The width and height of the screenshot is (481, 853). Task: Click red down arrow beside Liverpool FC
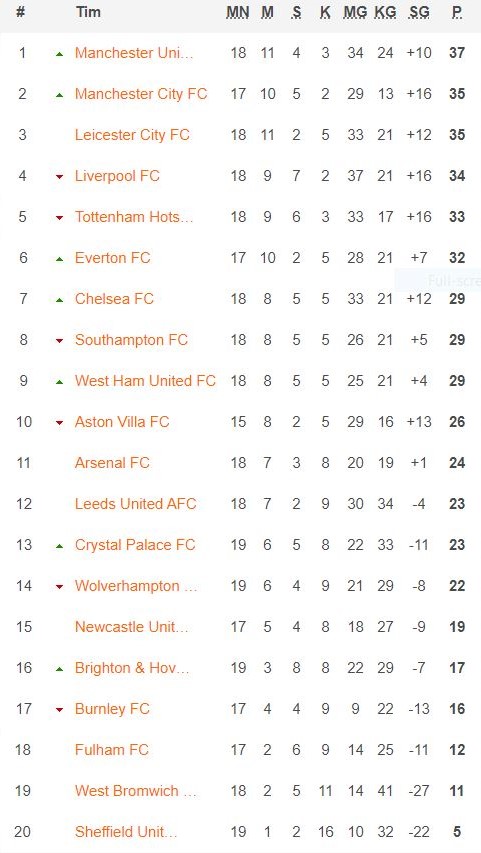pos(59,177)
